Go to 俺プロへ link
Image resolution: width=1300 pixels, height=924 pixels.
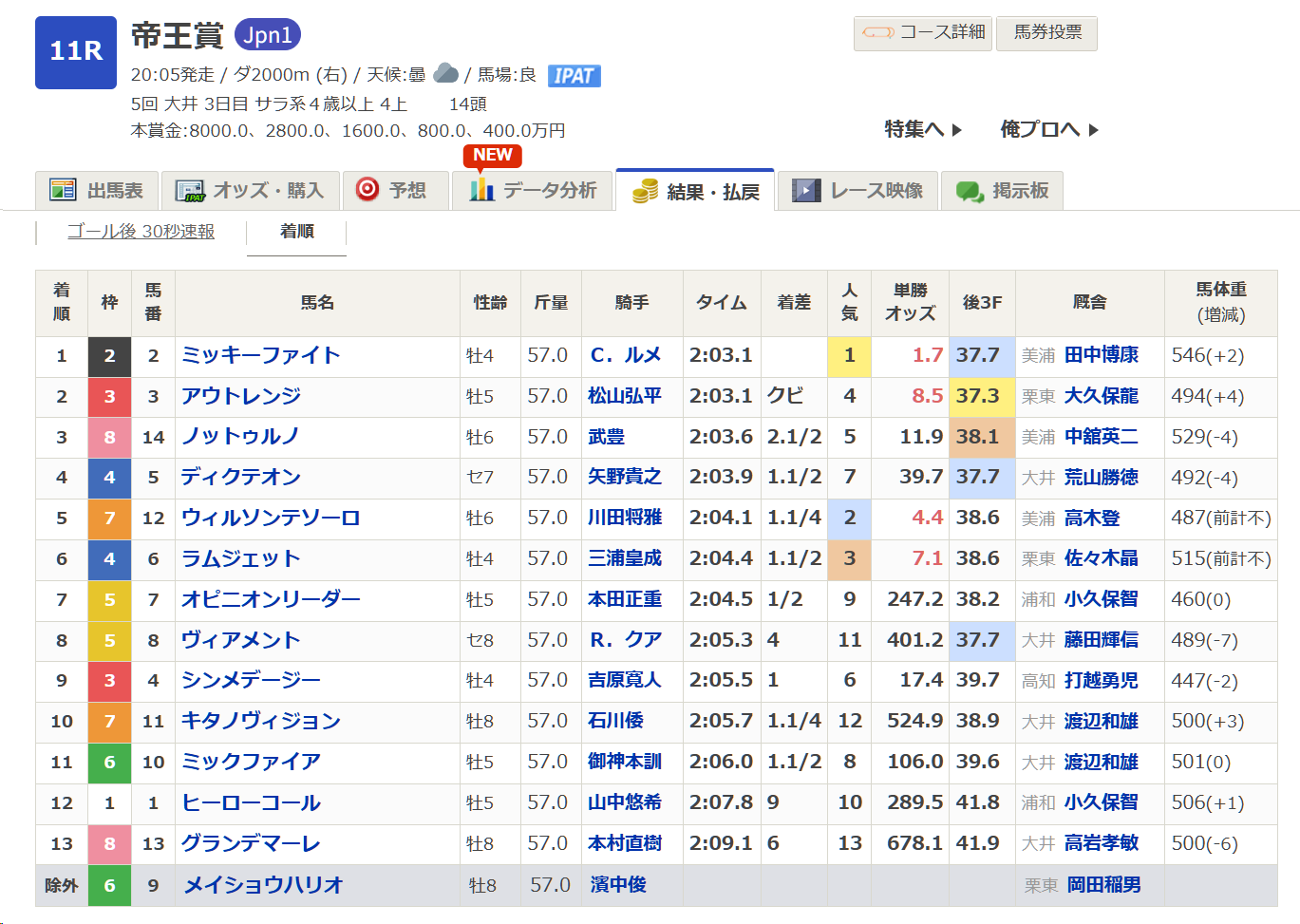click(x=1049, y=129)
